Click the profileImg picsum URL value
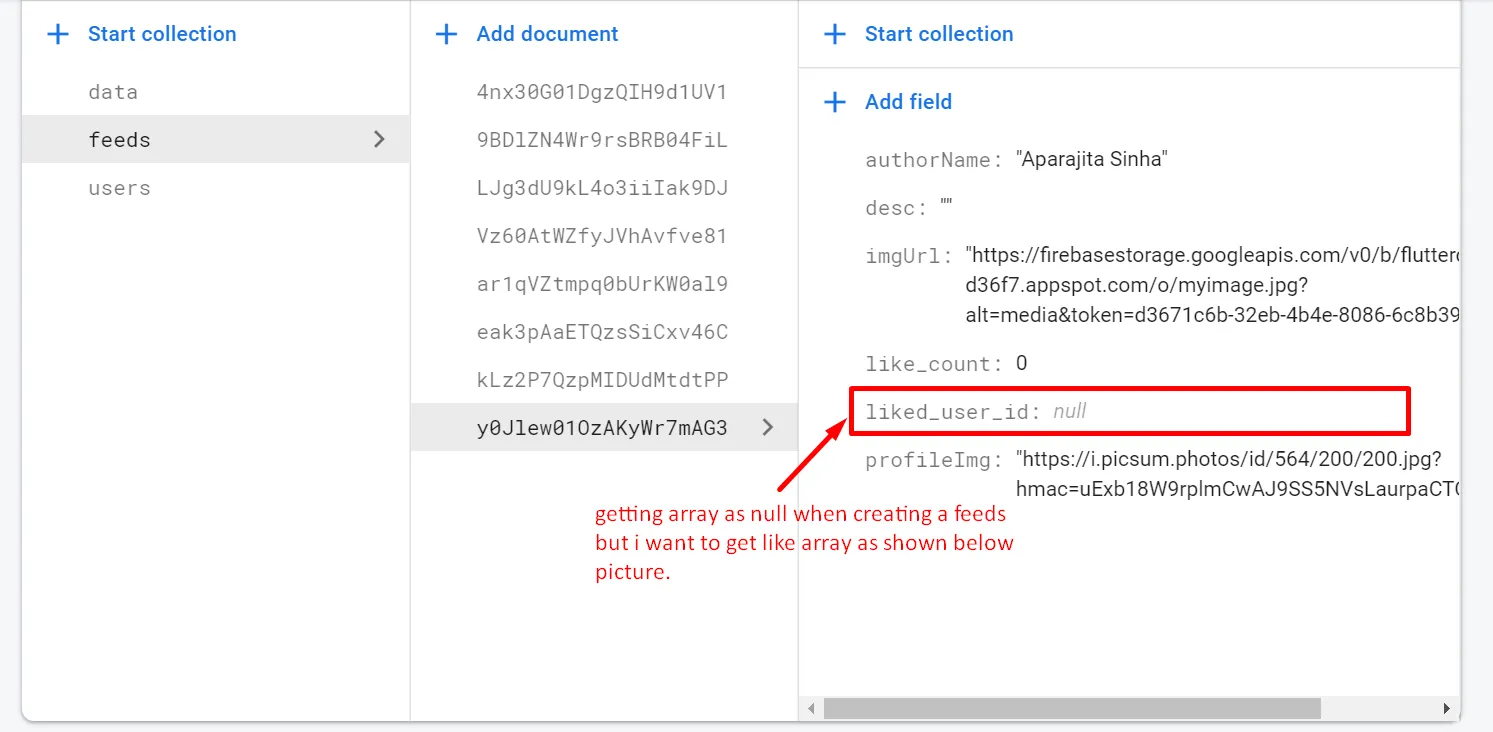Image resolution: width=1493 pixels, height=732 pixels. (1237, 474)
